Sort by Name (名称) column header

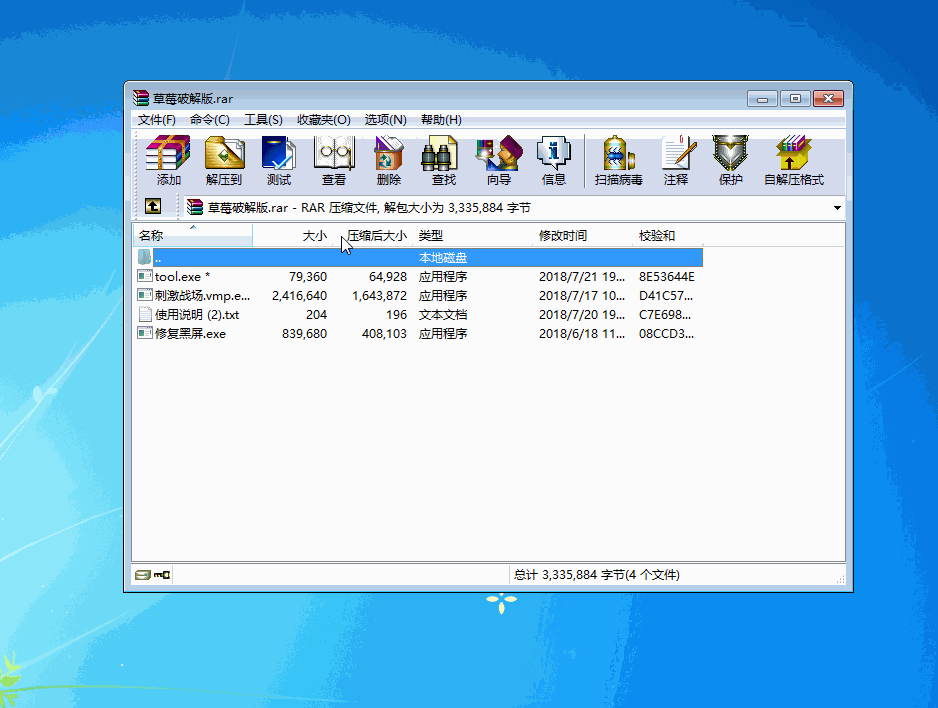pyautogui.click(x=192, y=236)
